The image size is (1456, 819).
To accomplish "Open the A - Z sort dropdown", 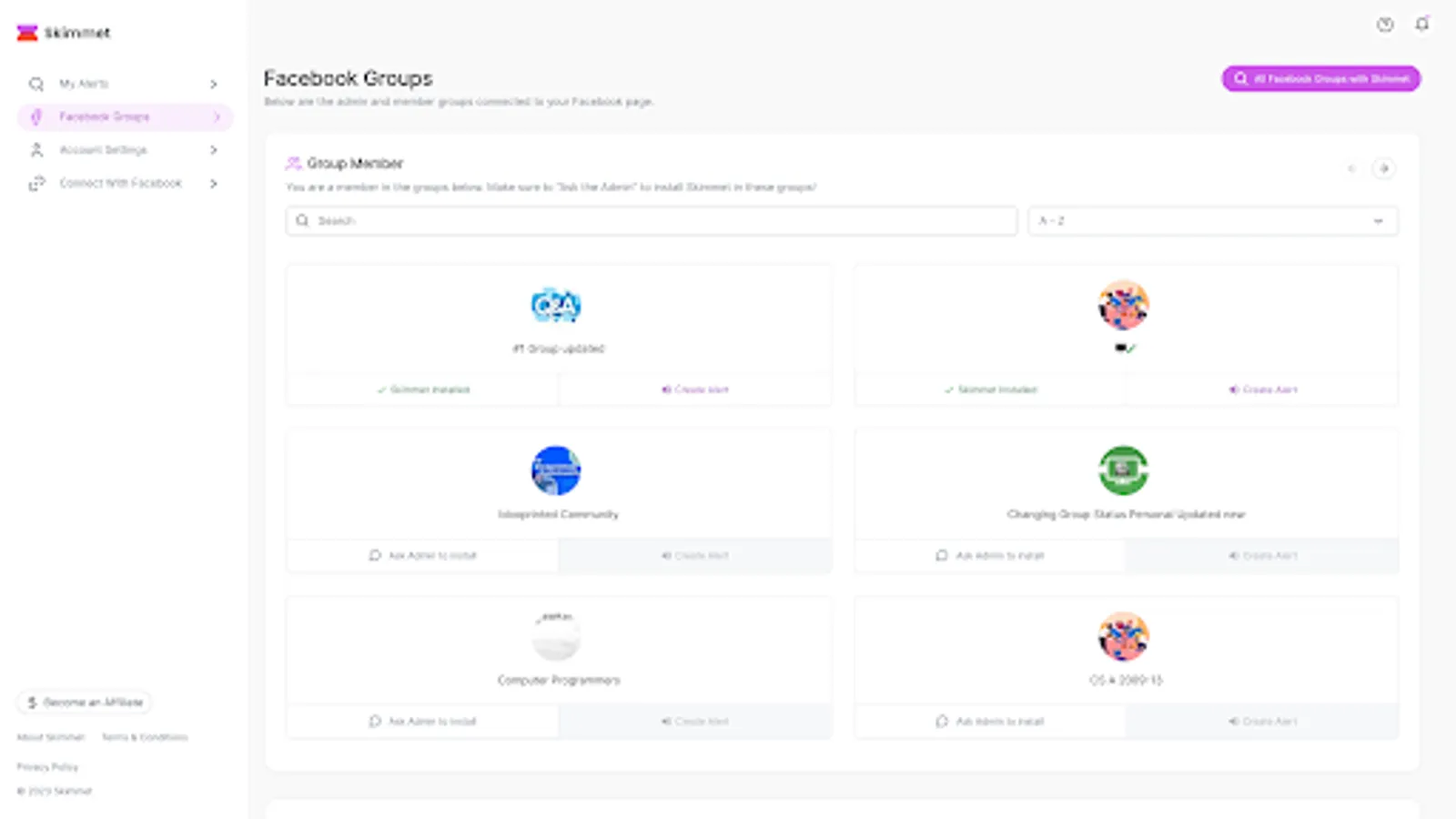I will click(x=1213, y=221).
